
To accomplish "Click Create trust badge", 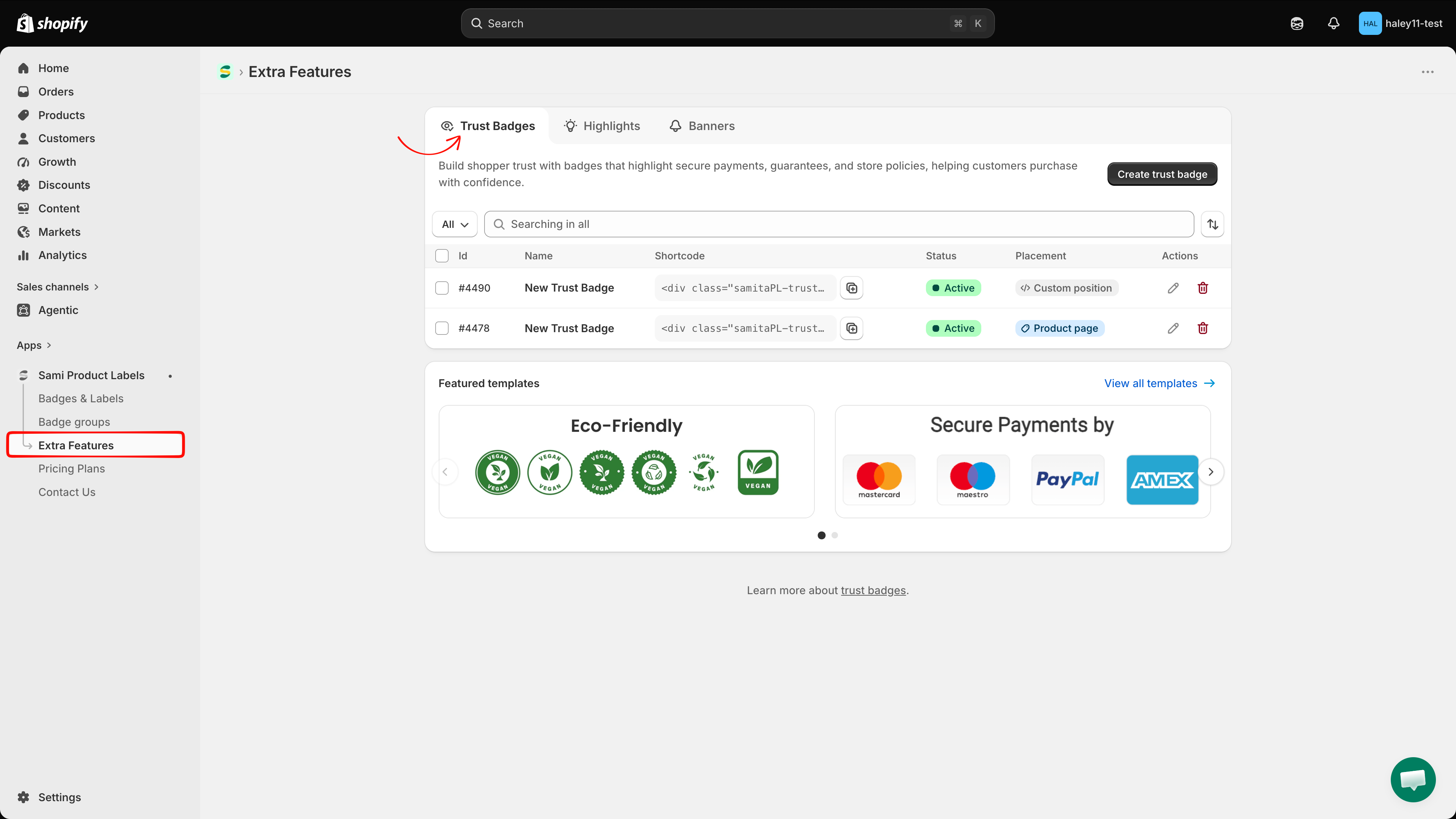I will click(1162, 174).
